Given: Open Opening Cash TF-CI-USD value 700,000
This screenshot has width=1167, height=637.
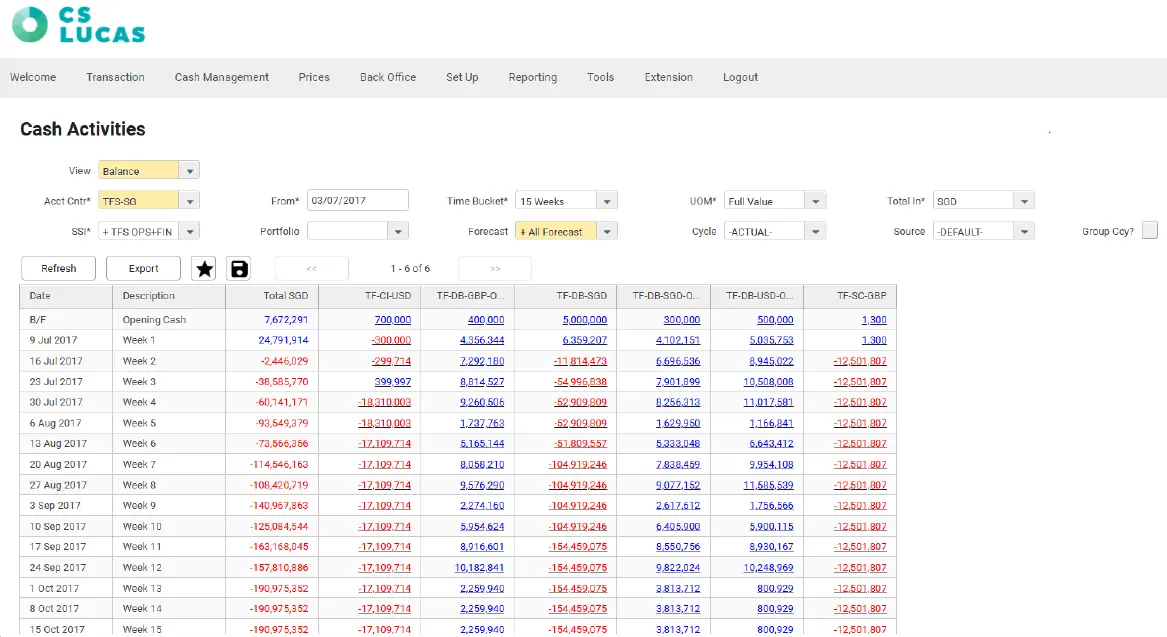Looking at the screenshot, I should point(392,320).
